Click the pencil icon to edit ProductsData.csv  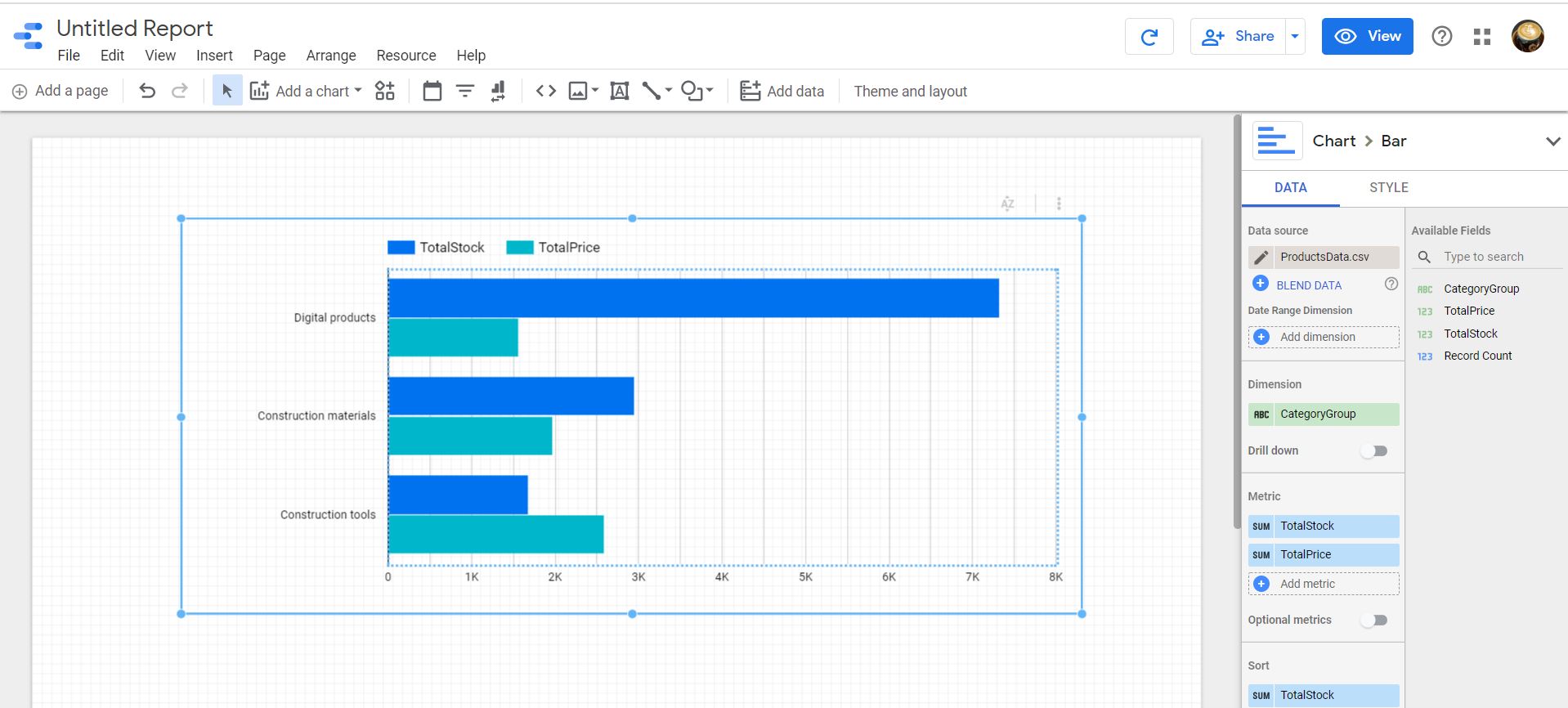tap(1261, 258)
